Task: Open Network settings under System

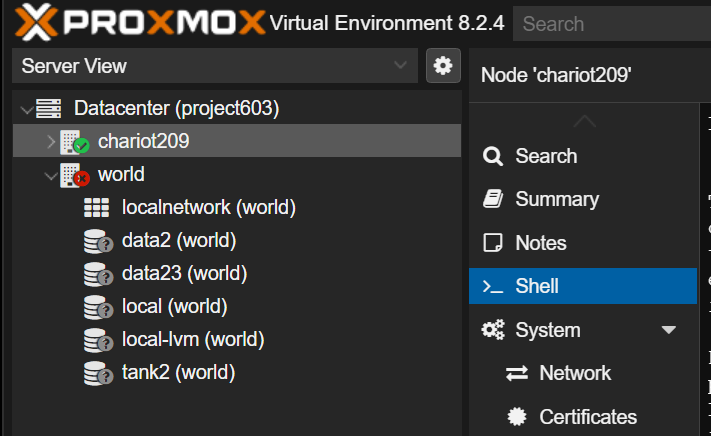Action: click(x=574, y=373)
